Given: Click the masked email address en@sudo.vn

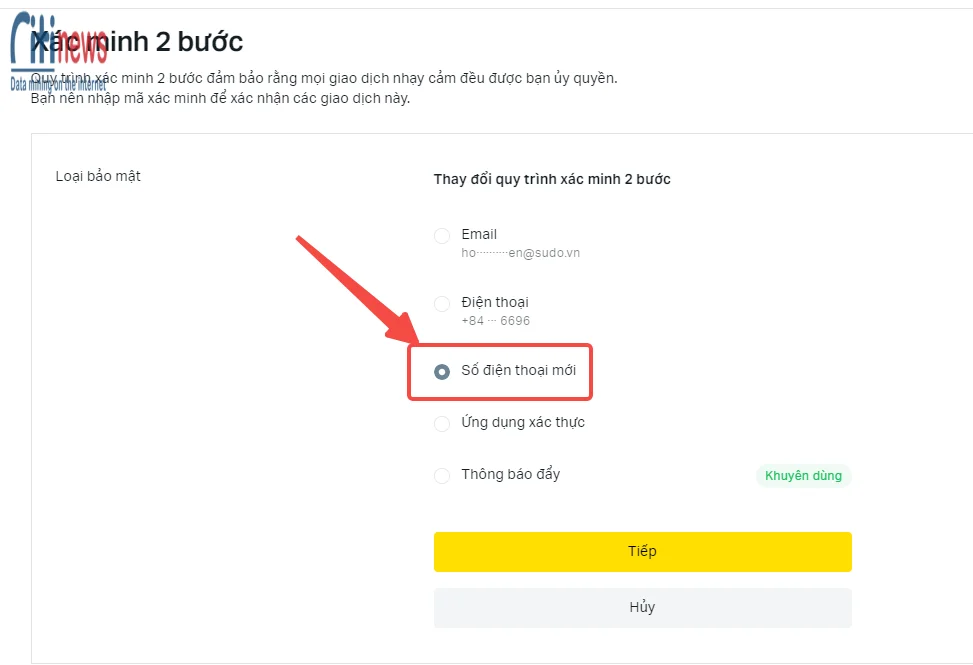Looking at the screenshot, I should tap(520, 253).
